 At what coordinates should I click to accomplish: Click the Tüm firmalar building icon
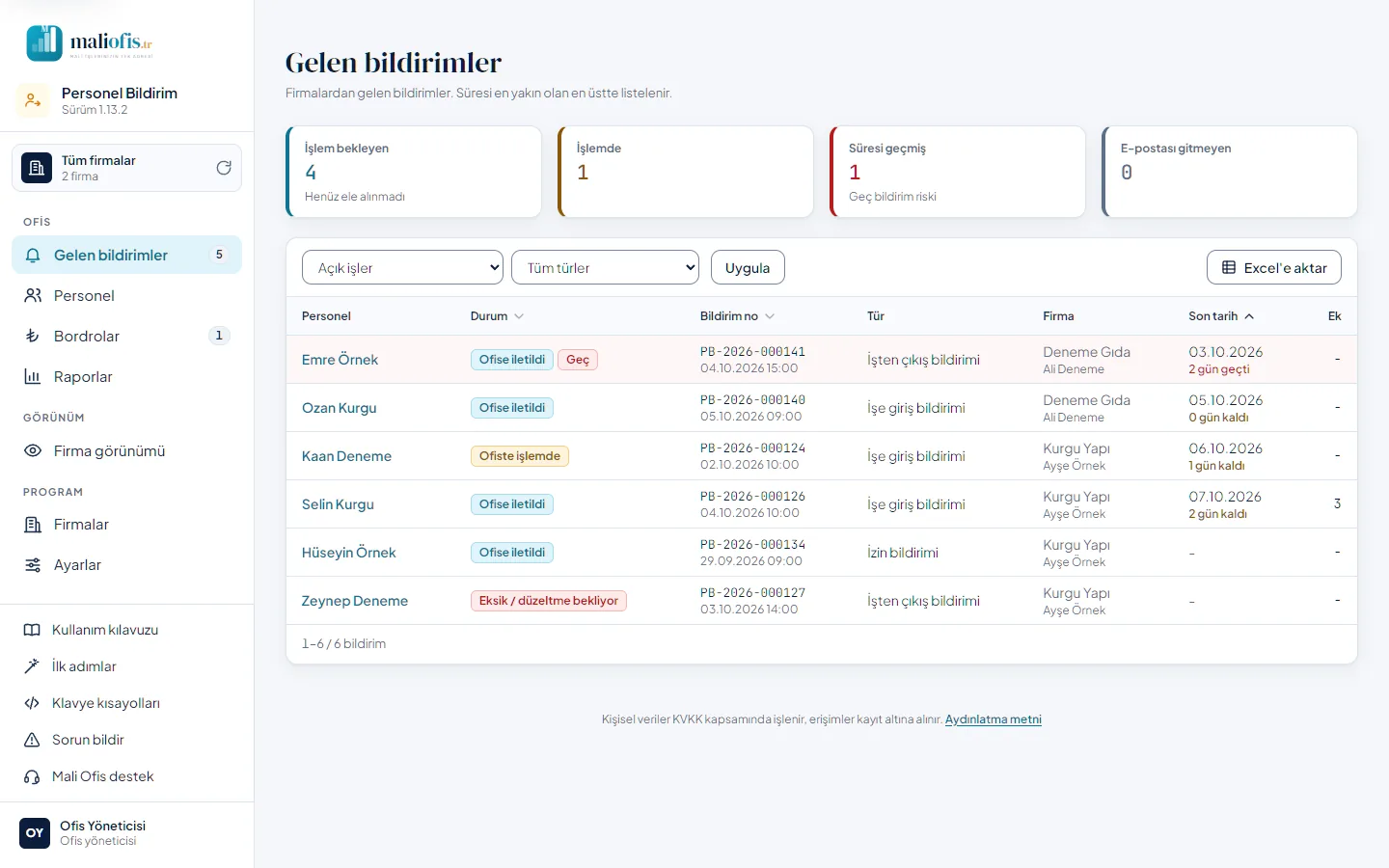point(37,168)
